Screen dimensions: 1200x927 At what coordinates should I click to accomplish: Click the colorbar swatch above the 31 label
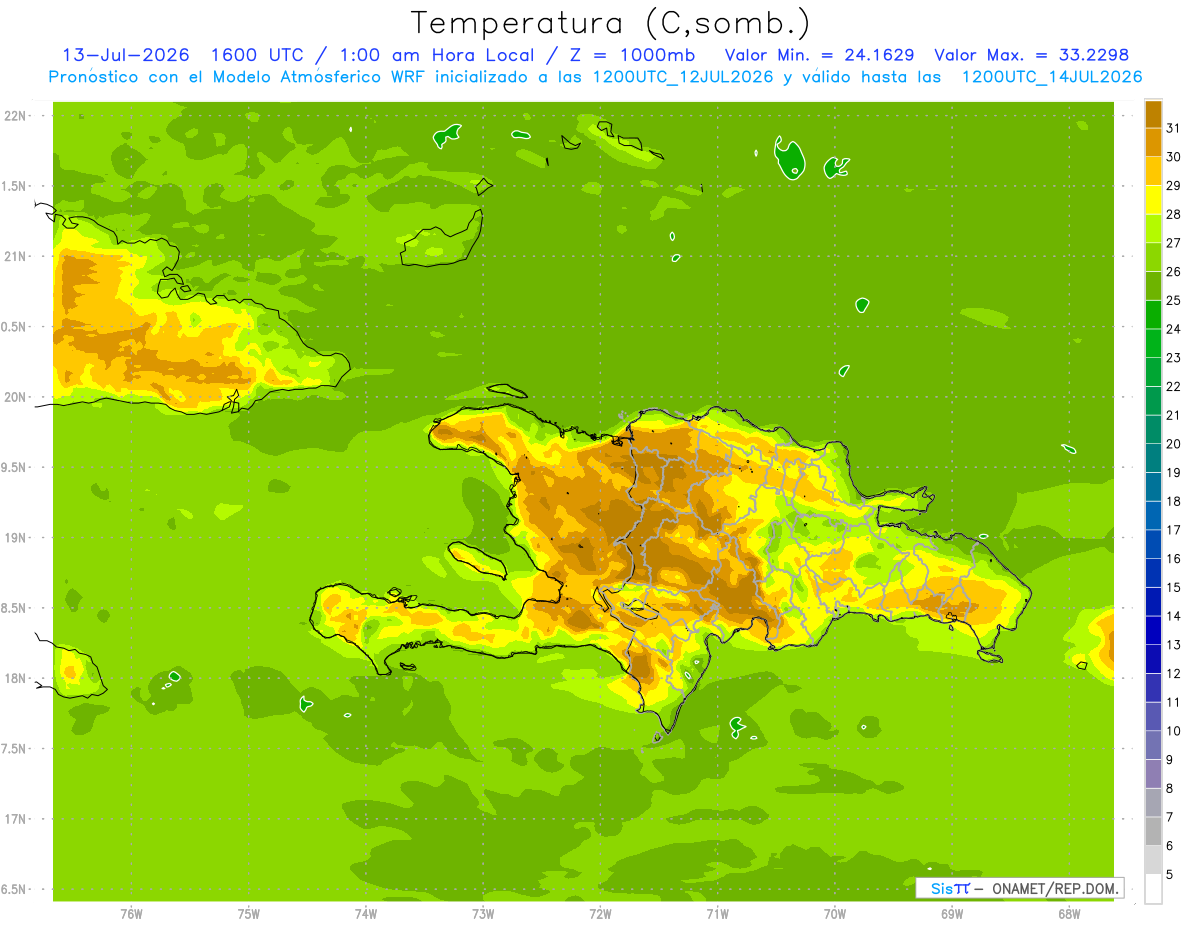coord(1153,113)
